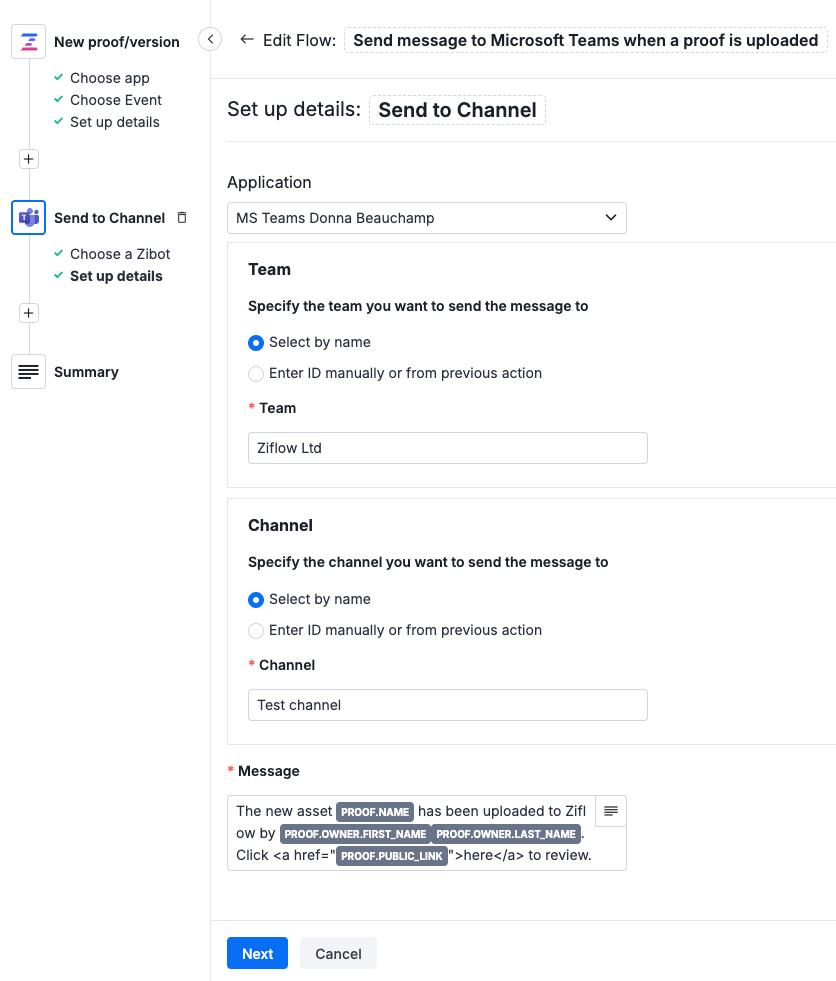Image resolution: width=836 pixels, height=981 pixels.
Task: Click the Microsoft Teams Send to Channel icon
Action: click(x=28, y=217)
